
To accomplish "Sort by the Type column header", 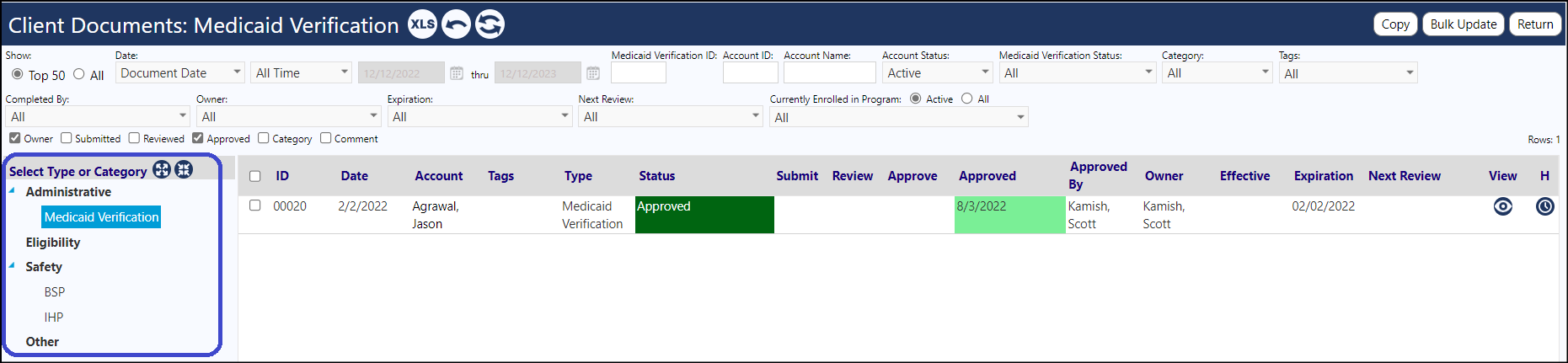I will [578, 176].
